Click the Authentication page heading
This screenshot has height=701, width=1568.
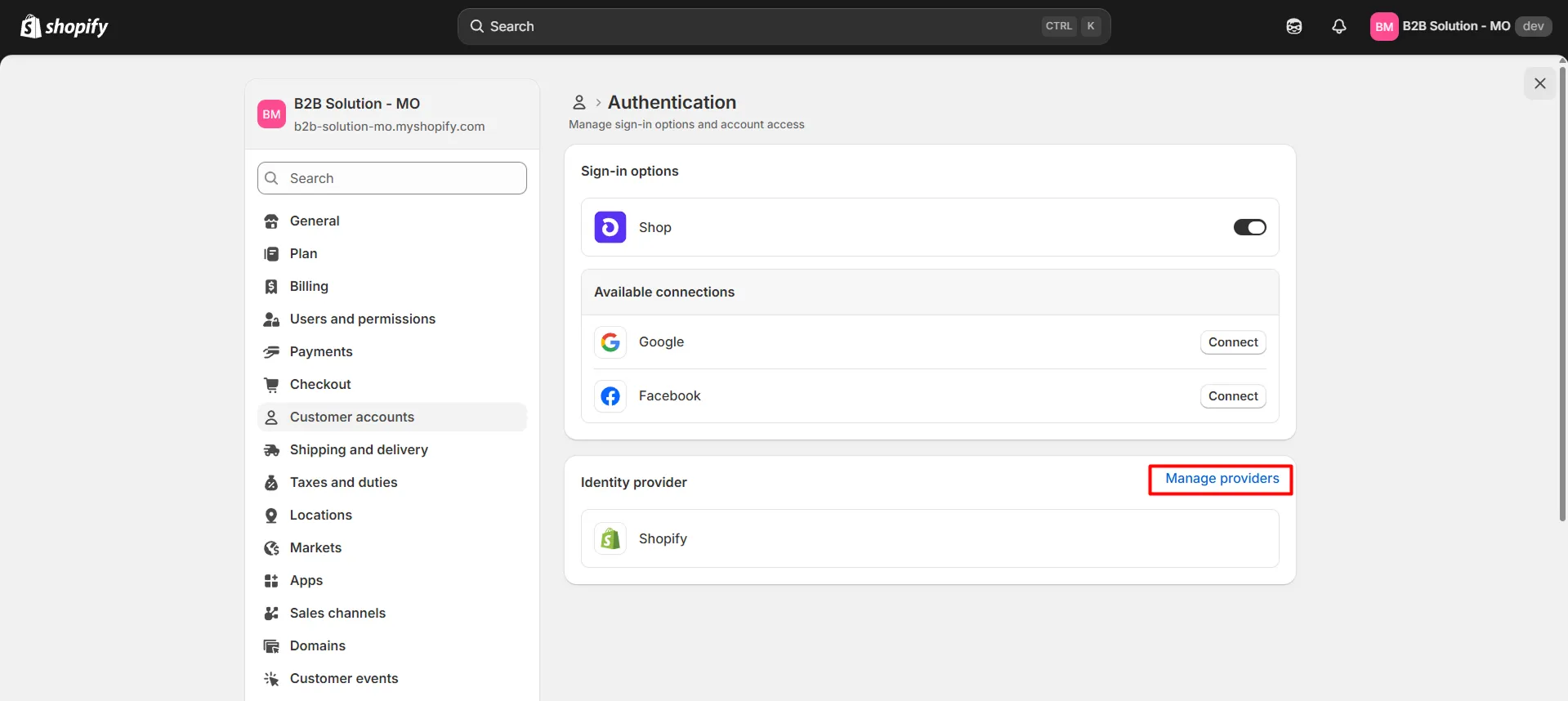(672, 102)
